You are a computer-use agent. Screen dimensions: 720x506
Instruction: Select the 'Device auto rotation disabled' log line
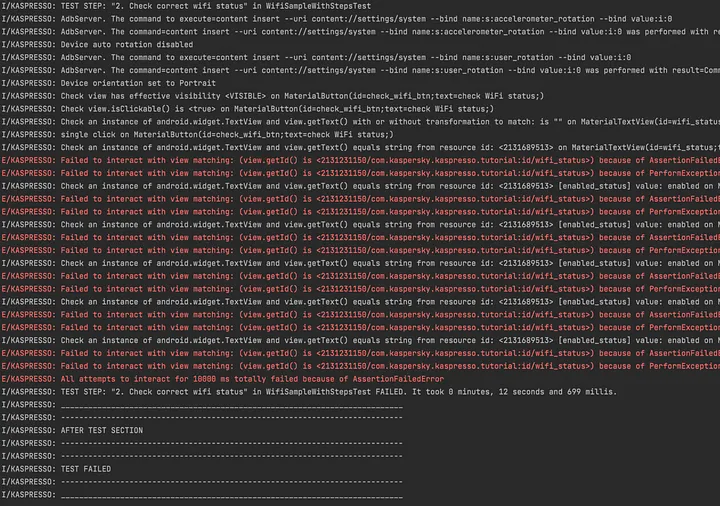[97, 45]
